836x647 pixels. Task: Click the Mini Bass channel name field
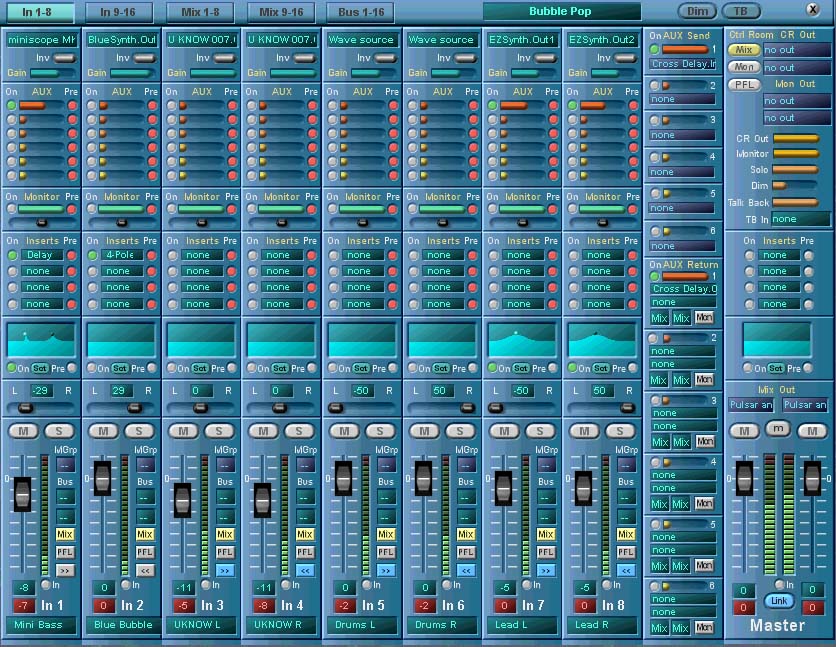[x=40, y=624]
